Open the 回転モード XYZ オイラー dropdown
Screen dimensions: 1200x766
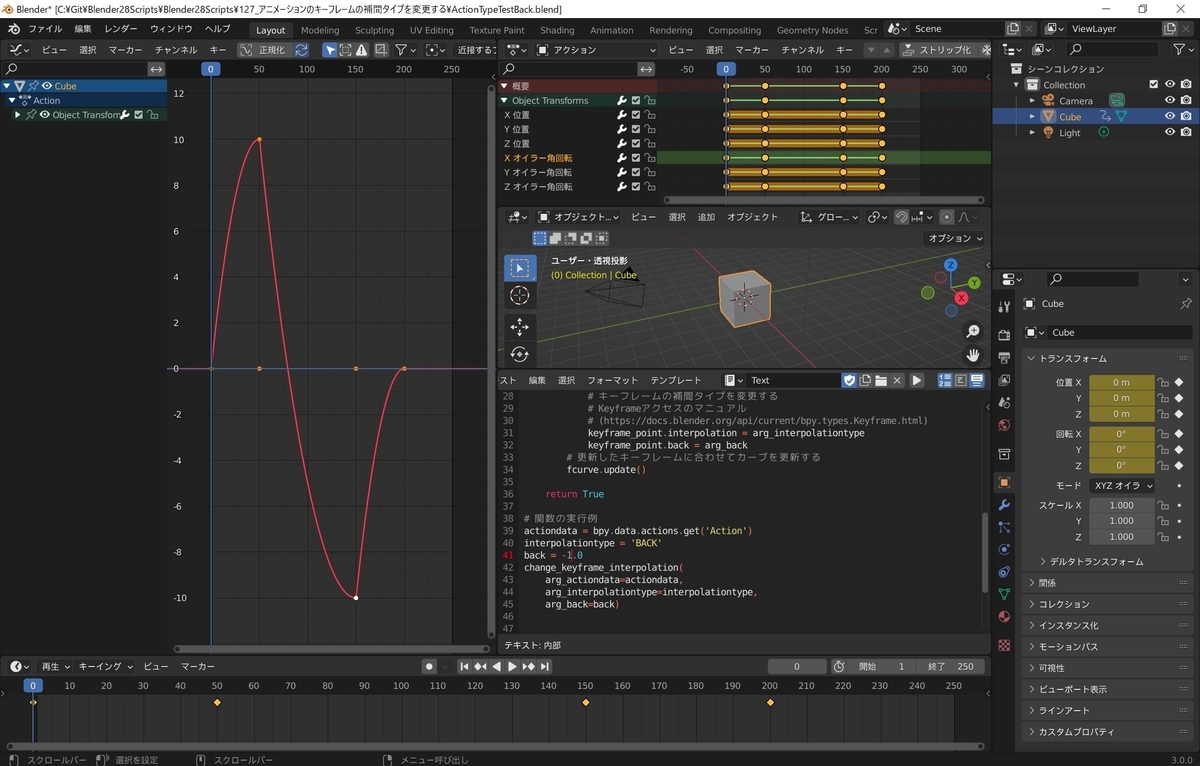tap(1122, 485)
